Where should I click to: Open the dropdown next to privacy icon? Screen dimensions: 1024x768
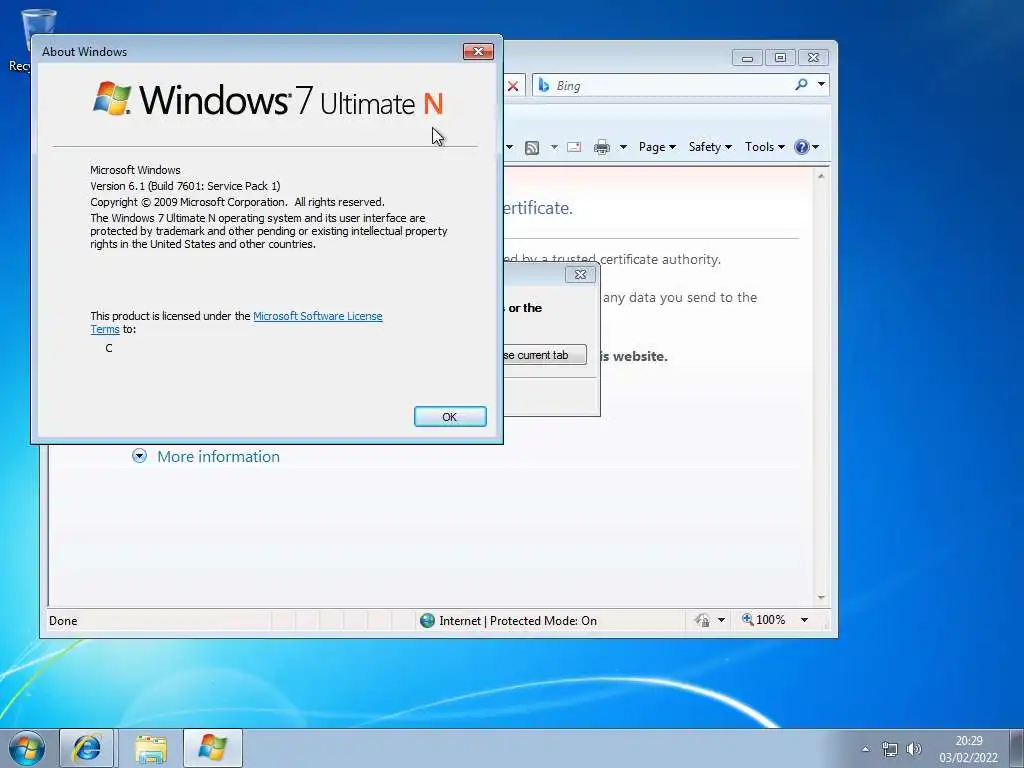pyautogui.click(x=721, y=620)
